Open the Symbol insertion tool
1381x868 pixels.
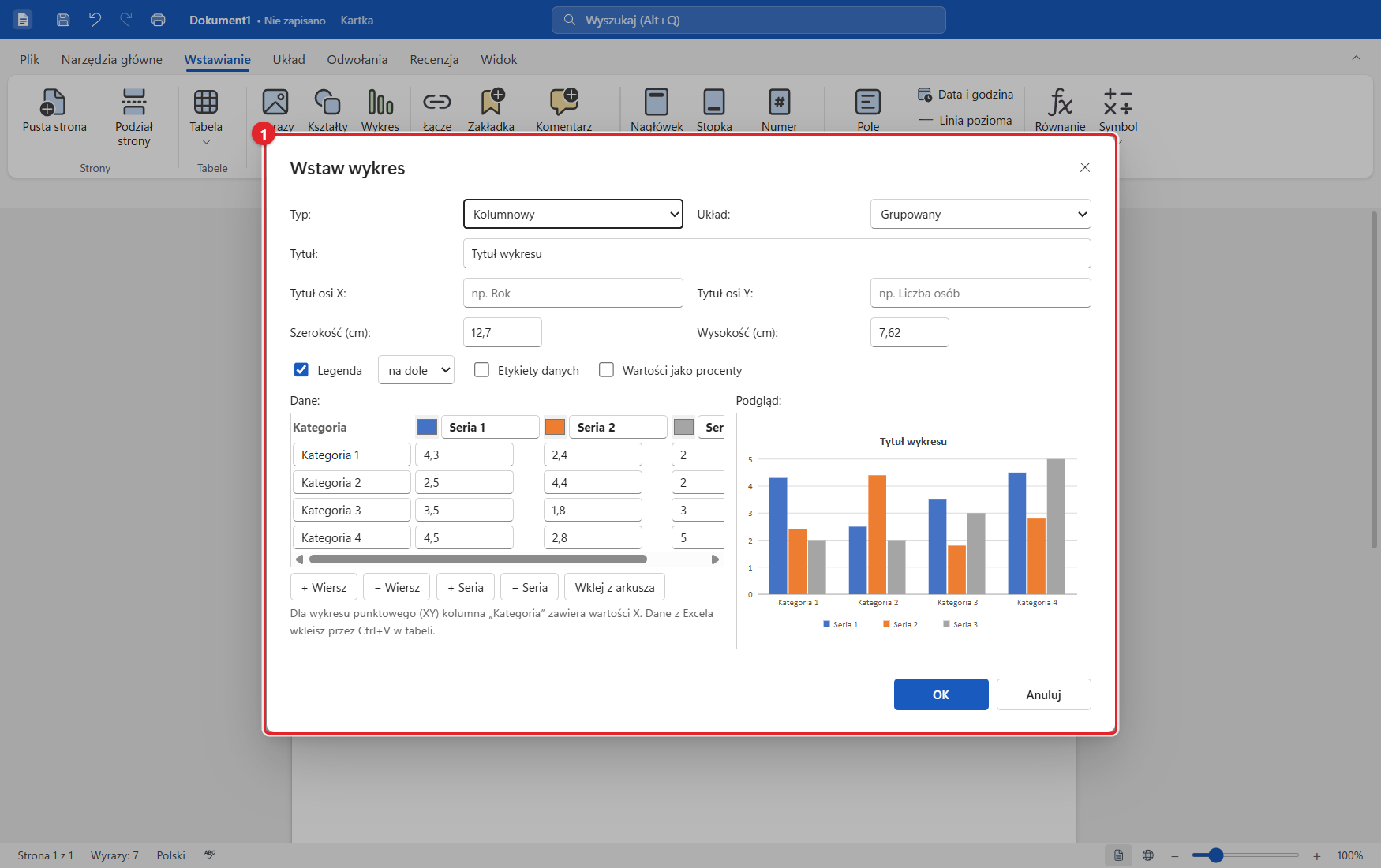pyautogui.click(x=1117, y=103)
